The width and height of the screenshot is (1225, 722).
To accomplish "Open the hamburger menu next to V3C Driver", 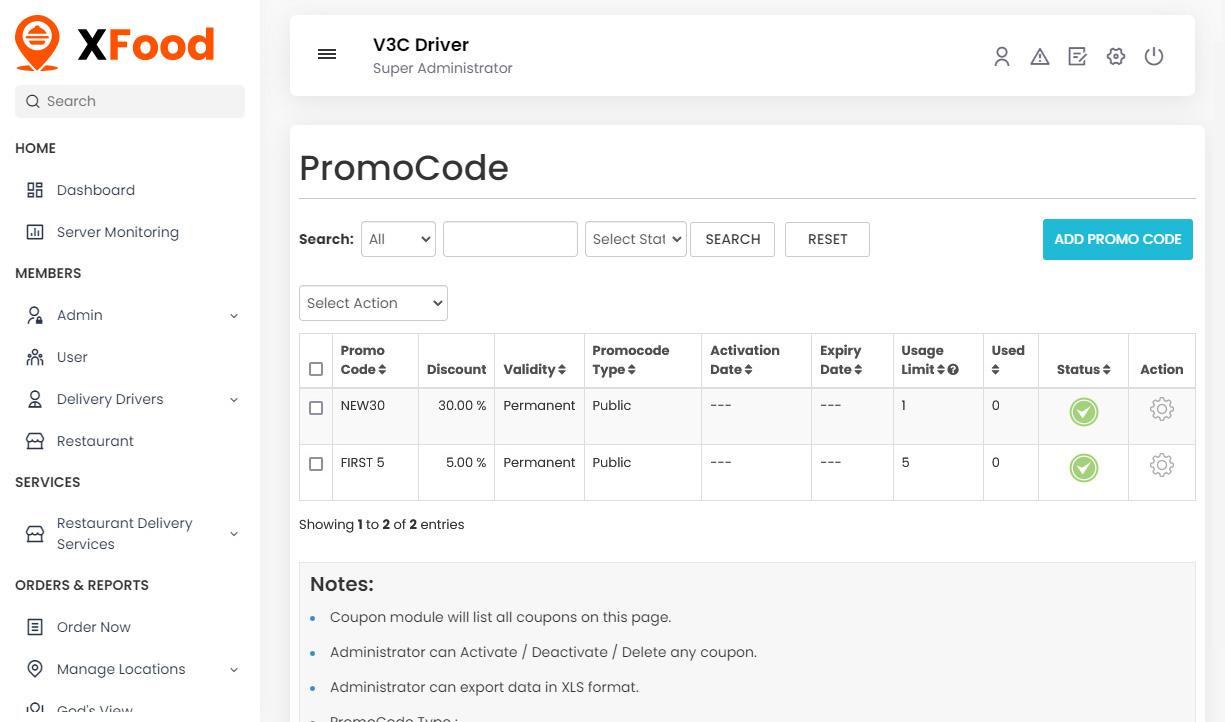I will point(327,54).
